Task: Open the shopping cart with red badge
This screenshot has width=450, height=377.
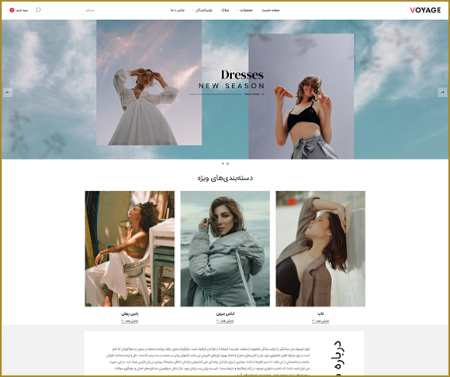Action: pos(19,10)
